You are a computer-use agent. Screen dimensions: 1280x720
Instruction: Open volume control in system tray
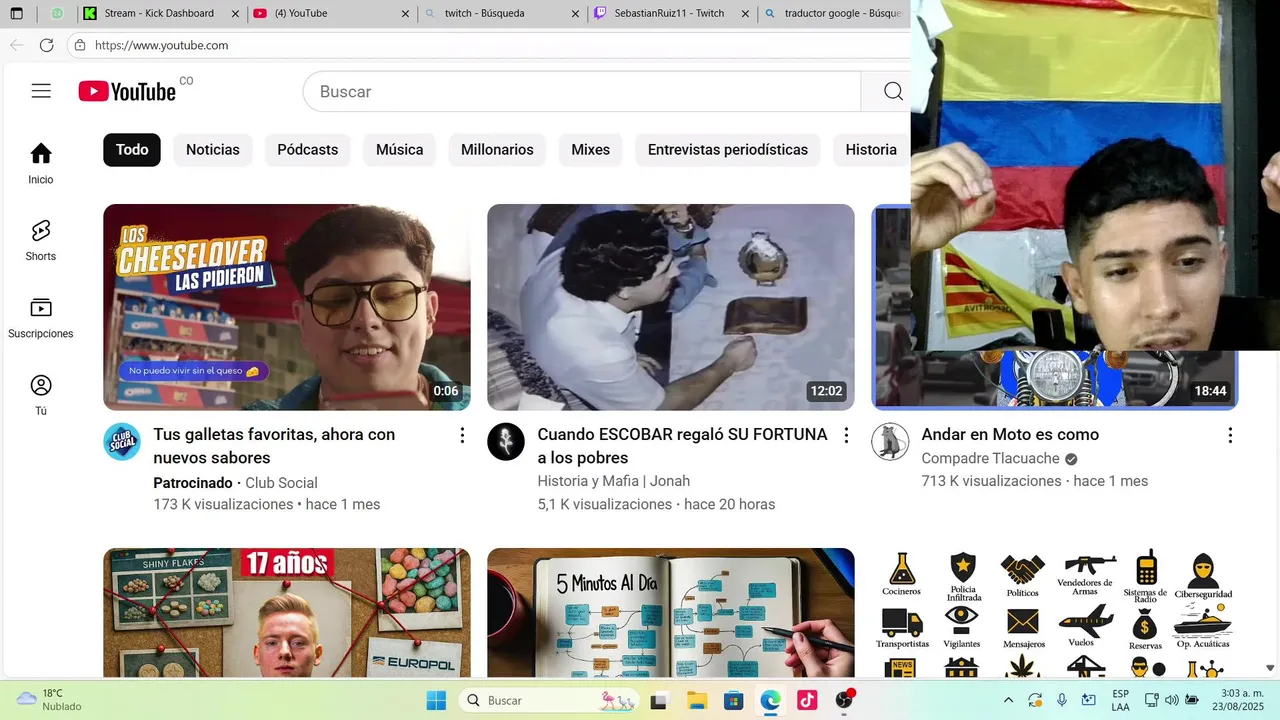(1171, 700)
